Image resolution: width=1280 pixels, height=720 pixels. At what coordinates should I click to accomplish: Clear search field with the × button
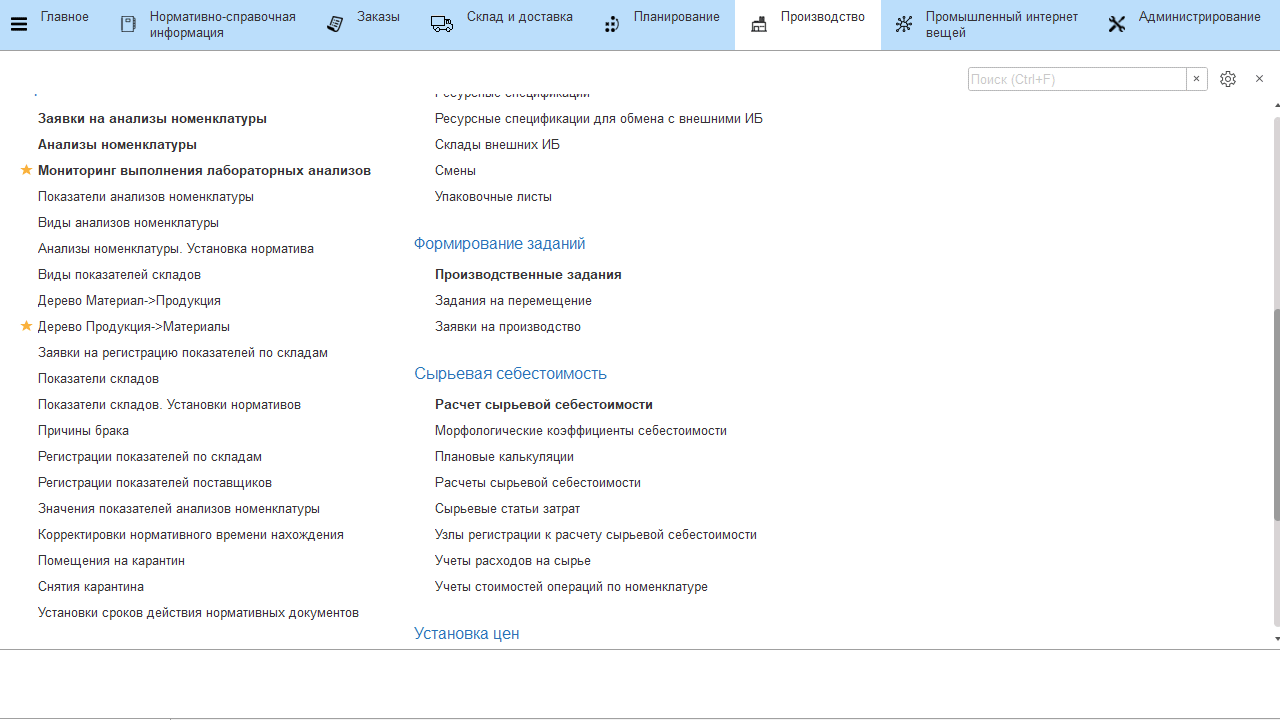(1196, 79)
